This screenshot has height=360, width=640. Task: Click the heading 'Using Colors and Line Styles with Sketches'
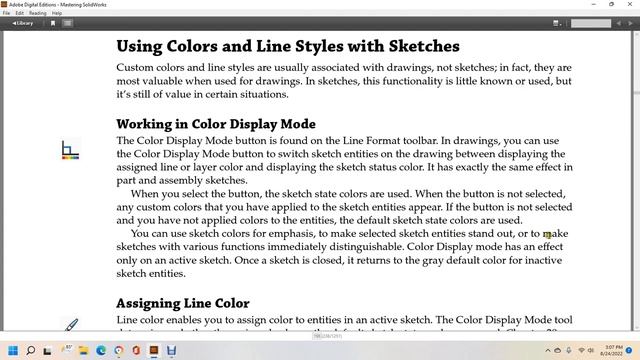click(288, 46)
